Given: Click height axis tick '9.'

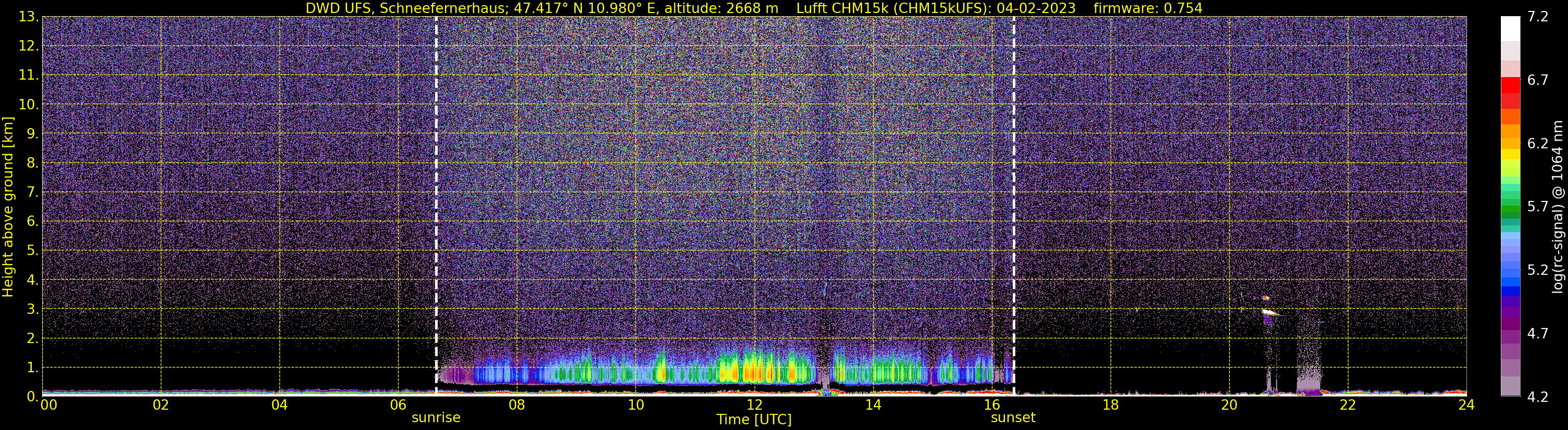Looking at the screenshot, I should (x=32, y=134).
